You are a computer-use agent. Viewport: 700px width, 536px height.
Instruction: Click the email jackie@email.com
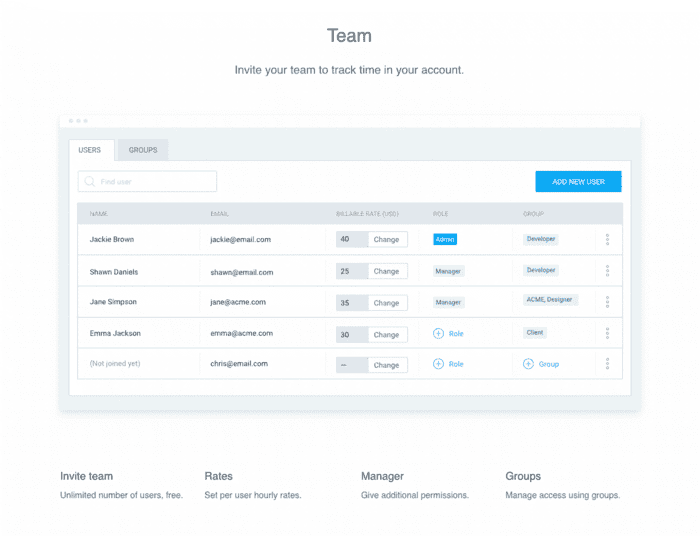coord(241,240)
